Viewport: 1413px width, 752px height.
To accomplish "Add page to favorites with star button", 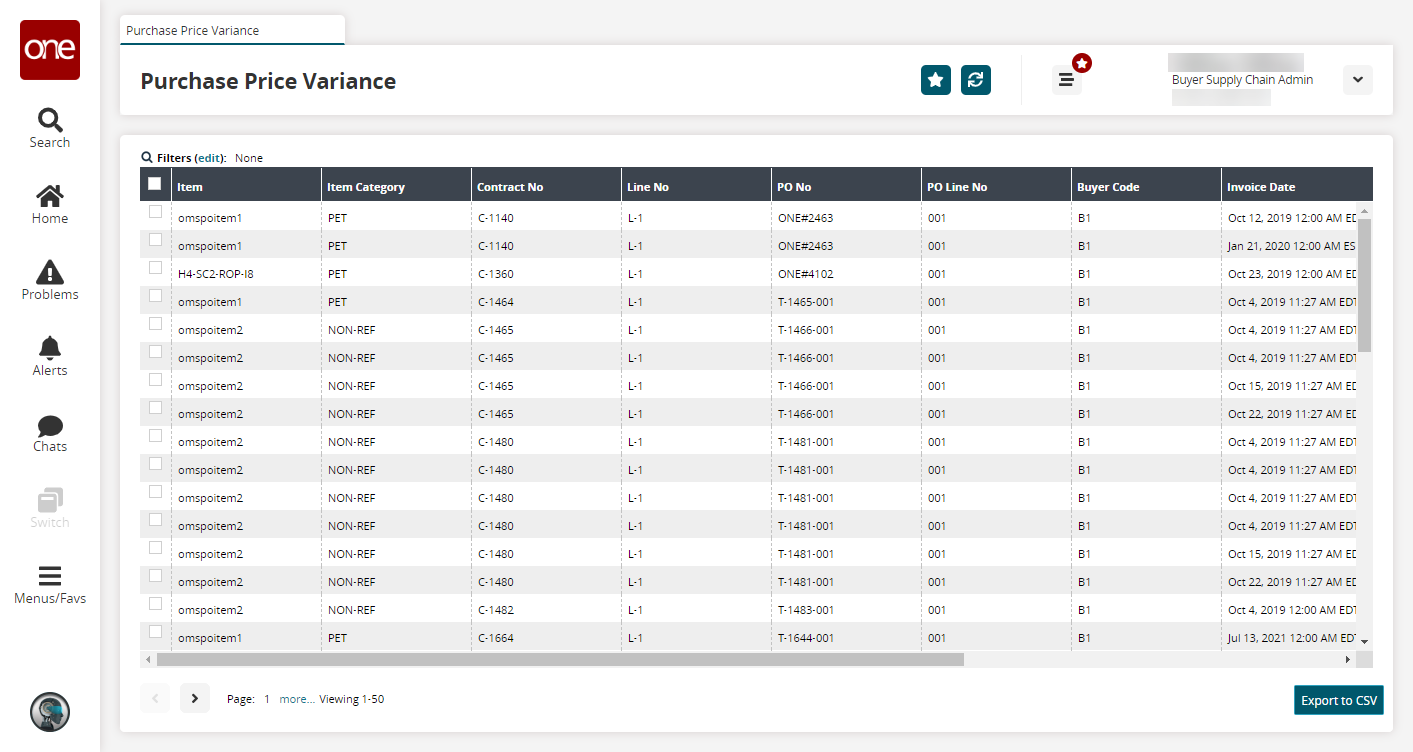I will tap(936, 80).
